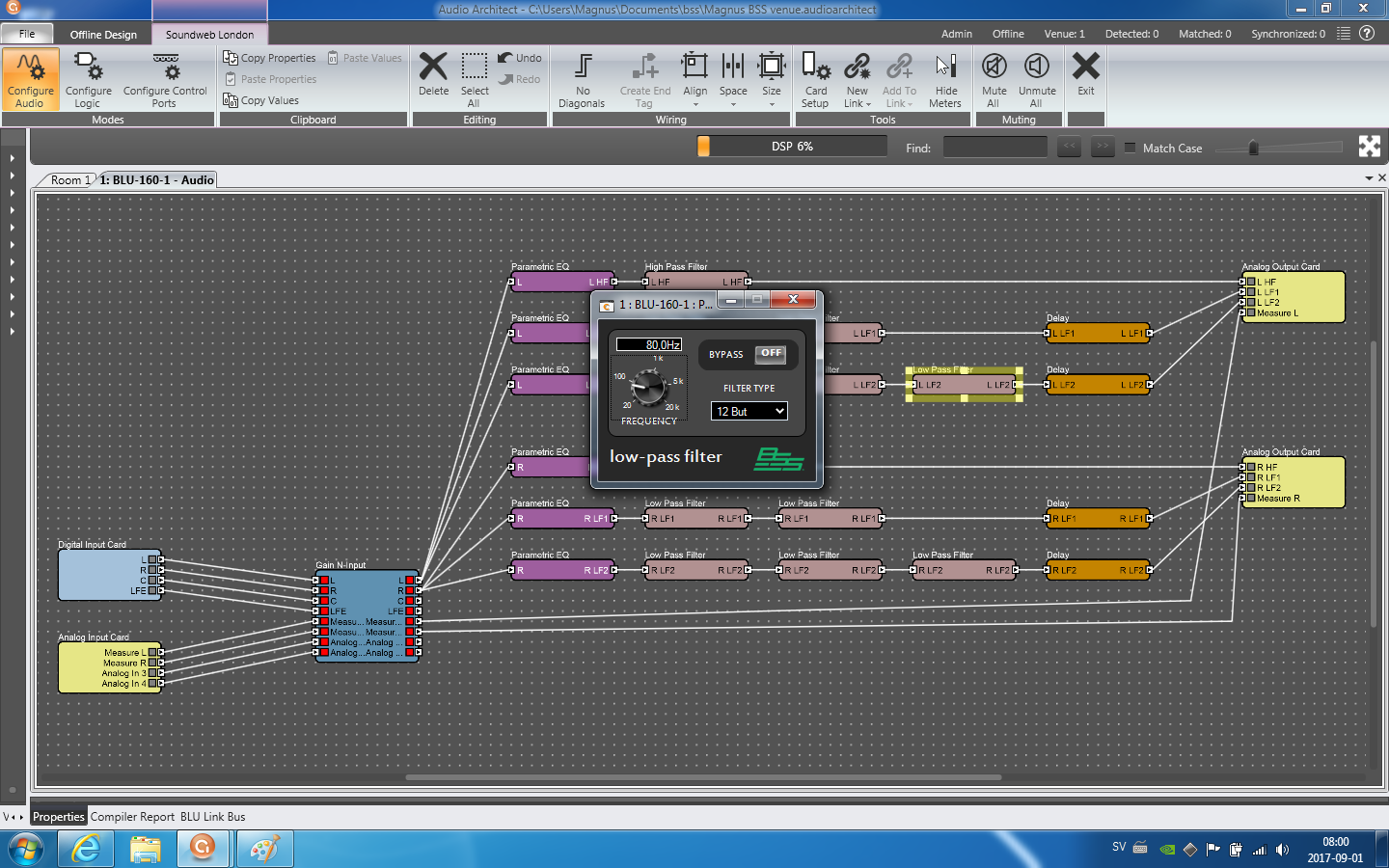
Task: Click the 80.0Hz frequency field
Action: coord(649,344)
